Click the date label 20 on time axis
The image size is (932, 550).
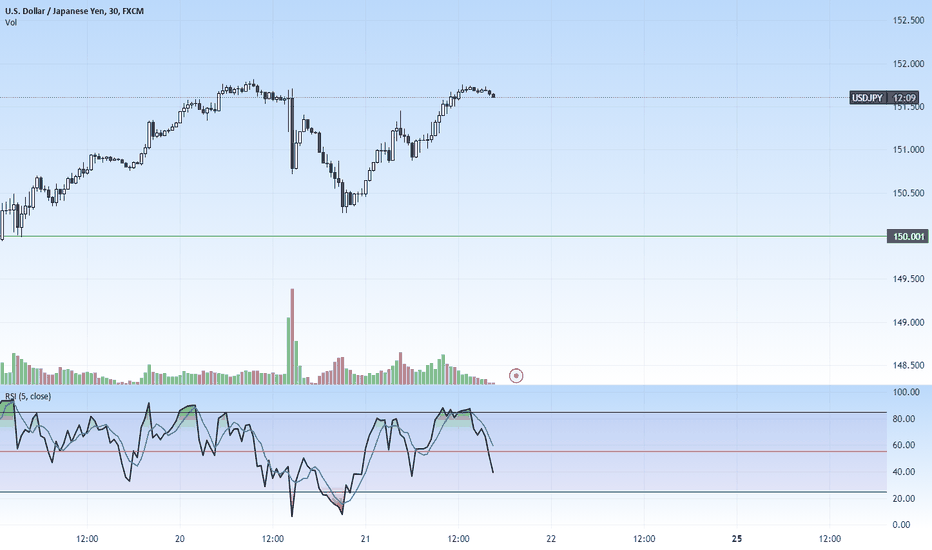click(x=180, y=539)
